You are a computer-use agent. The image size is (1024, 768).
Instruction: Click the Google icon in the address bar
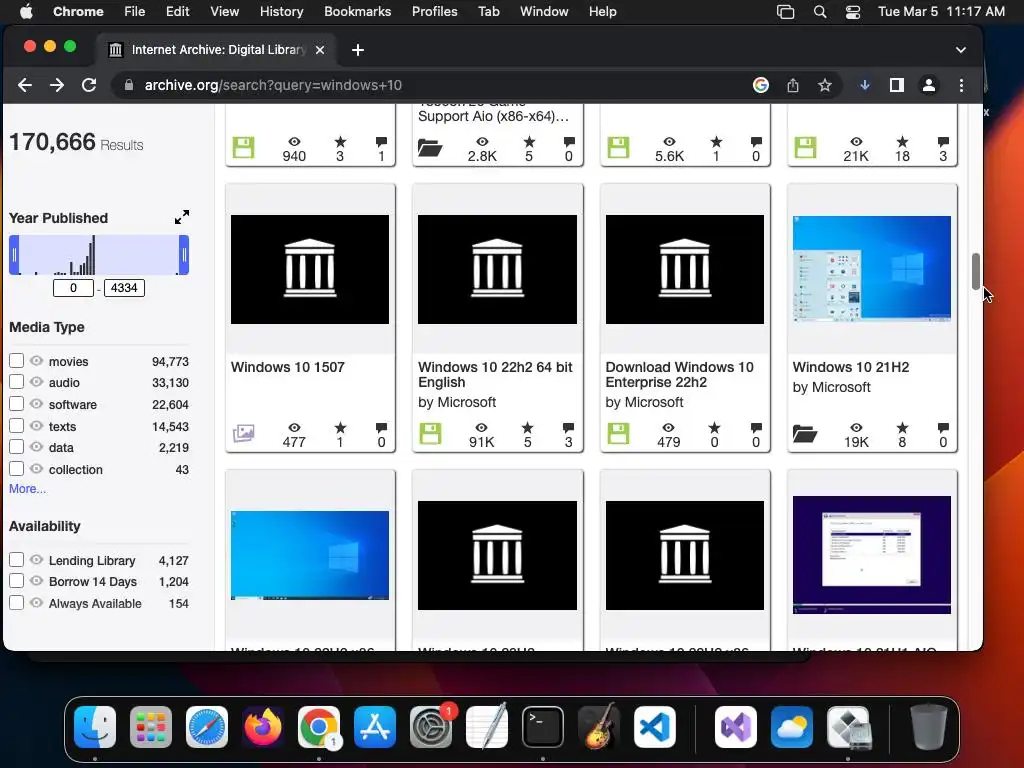tap(761, 85)
